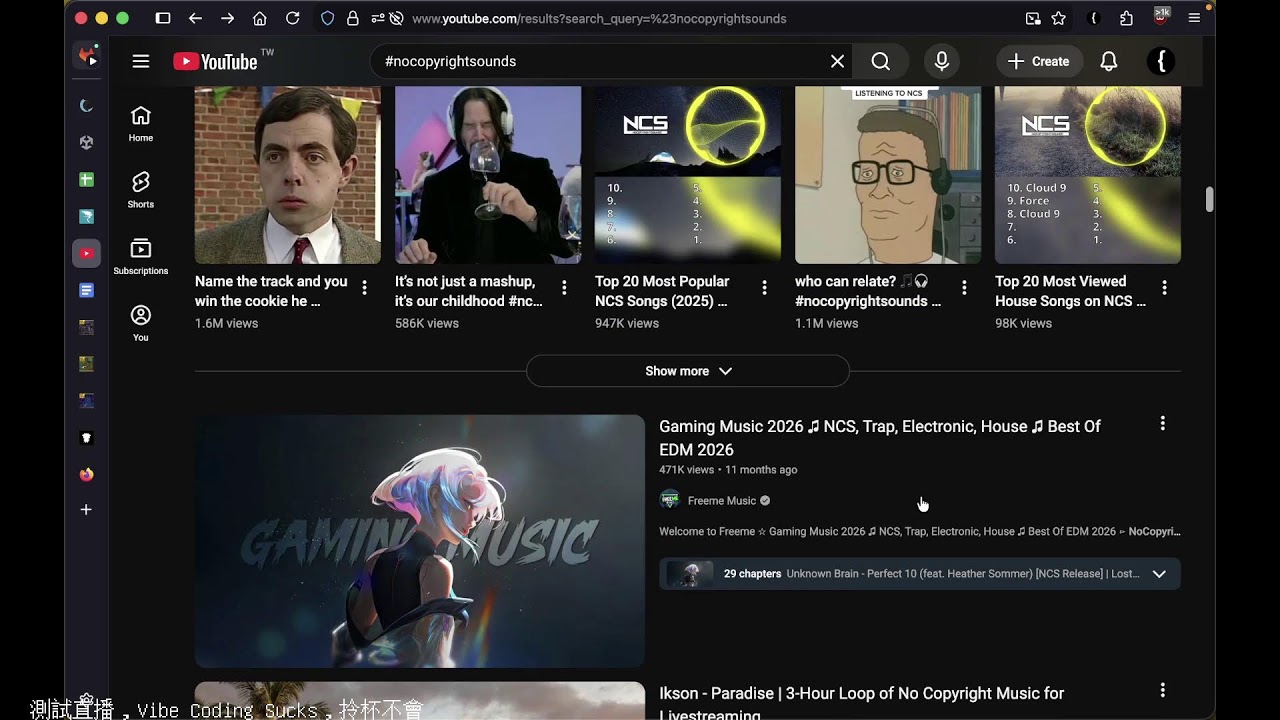Open the "Gaming Music 2026" video title
1280x720 pixels.
click(x=880, y=438)
